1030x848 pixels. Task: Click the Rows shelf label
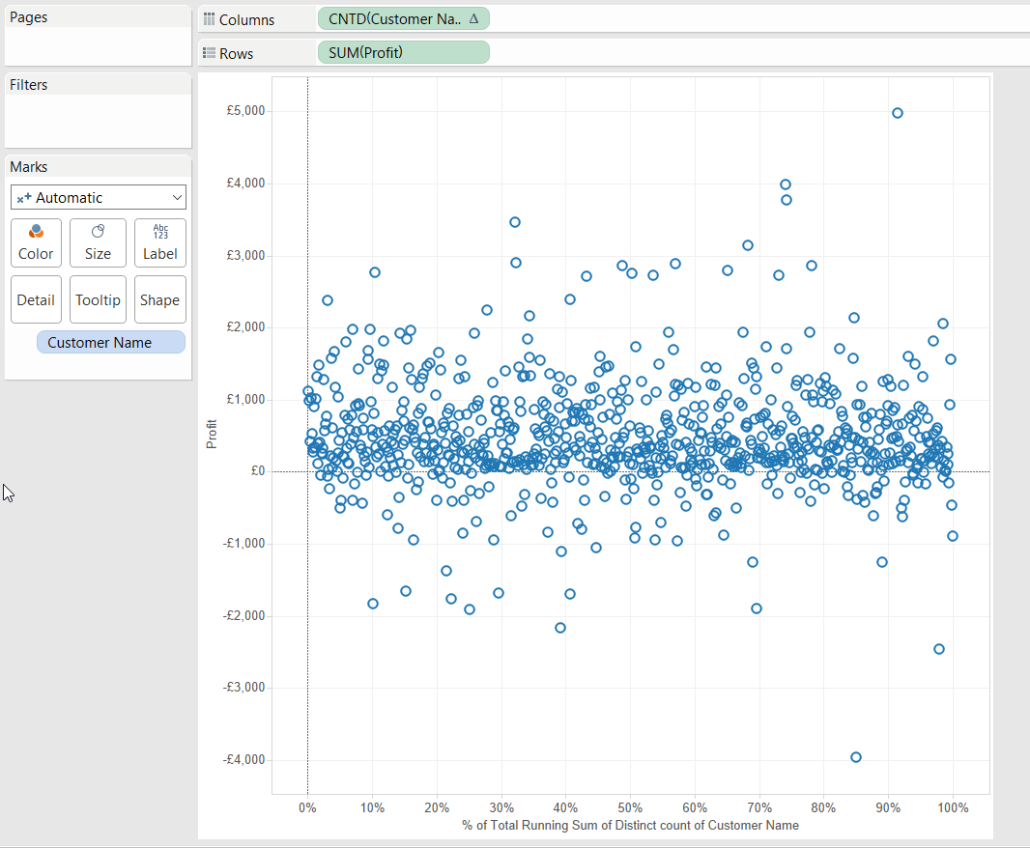coord(236,54)
